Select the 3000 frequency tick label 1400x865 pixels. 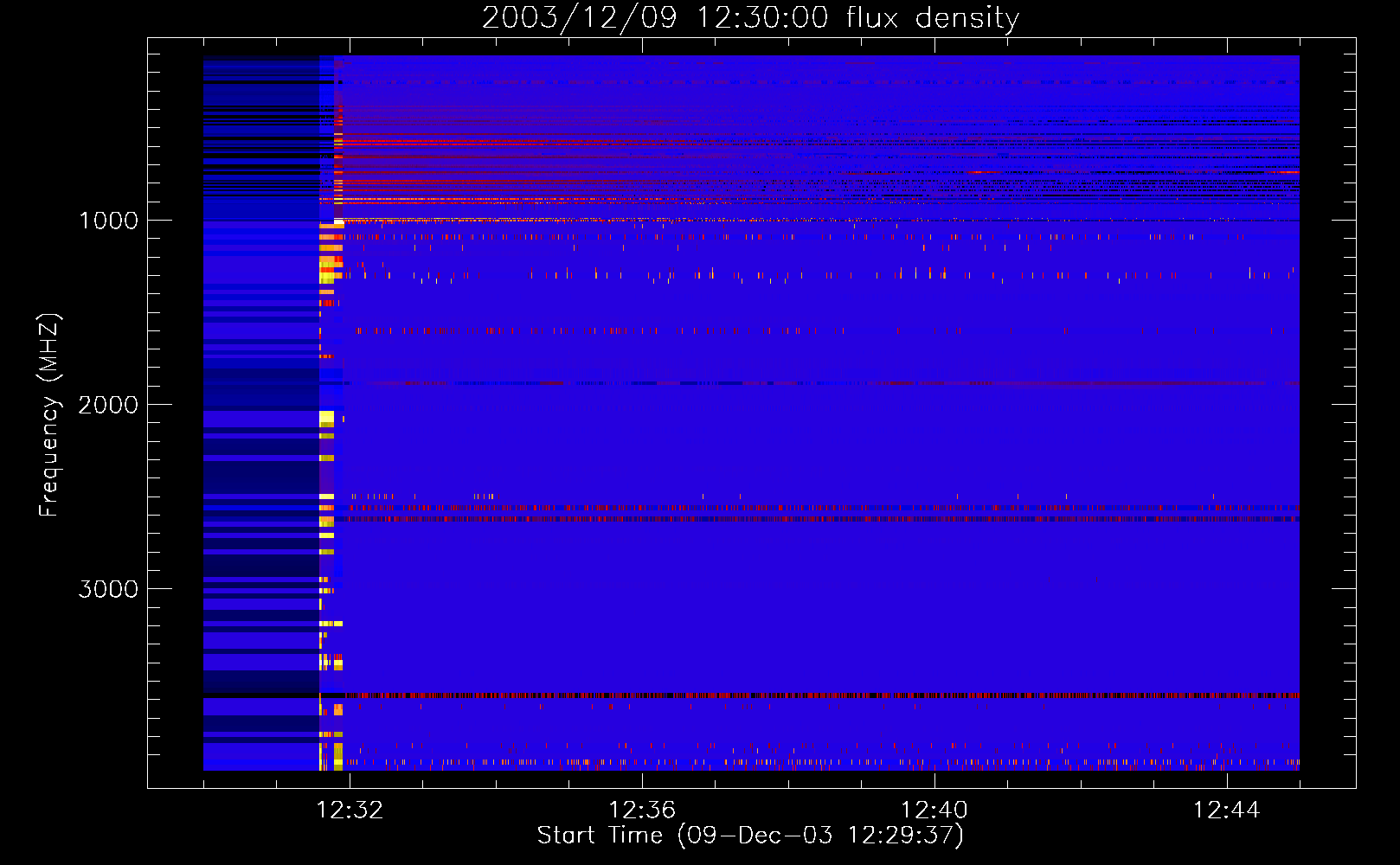pos(108,589)
